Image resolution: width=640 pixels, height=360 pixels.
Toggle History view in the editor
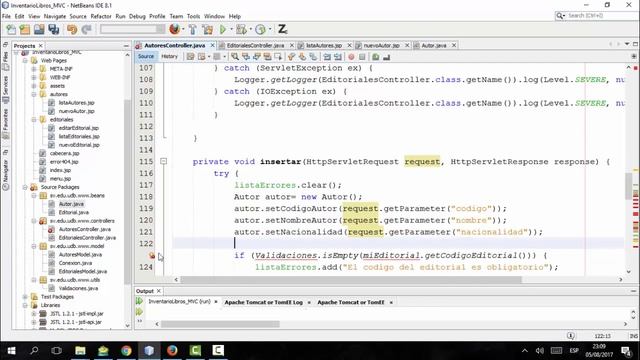pyautogui.click(x=169, y=56)
